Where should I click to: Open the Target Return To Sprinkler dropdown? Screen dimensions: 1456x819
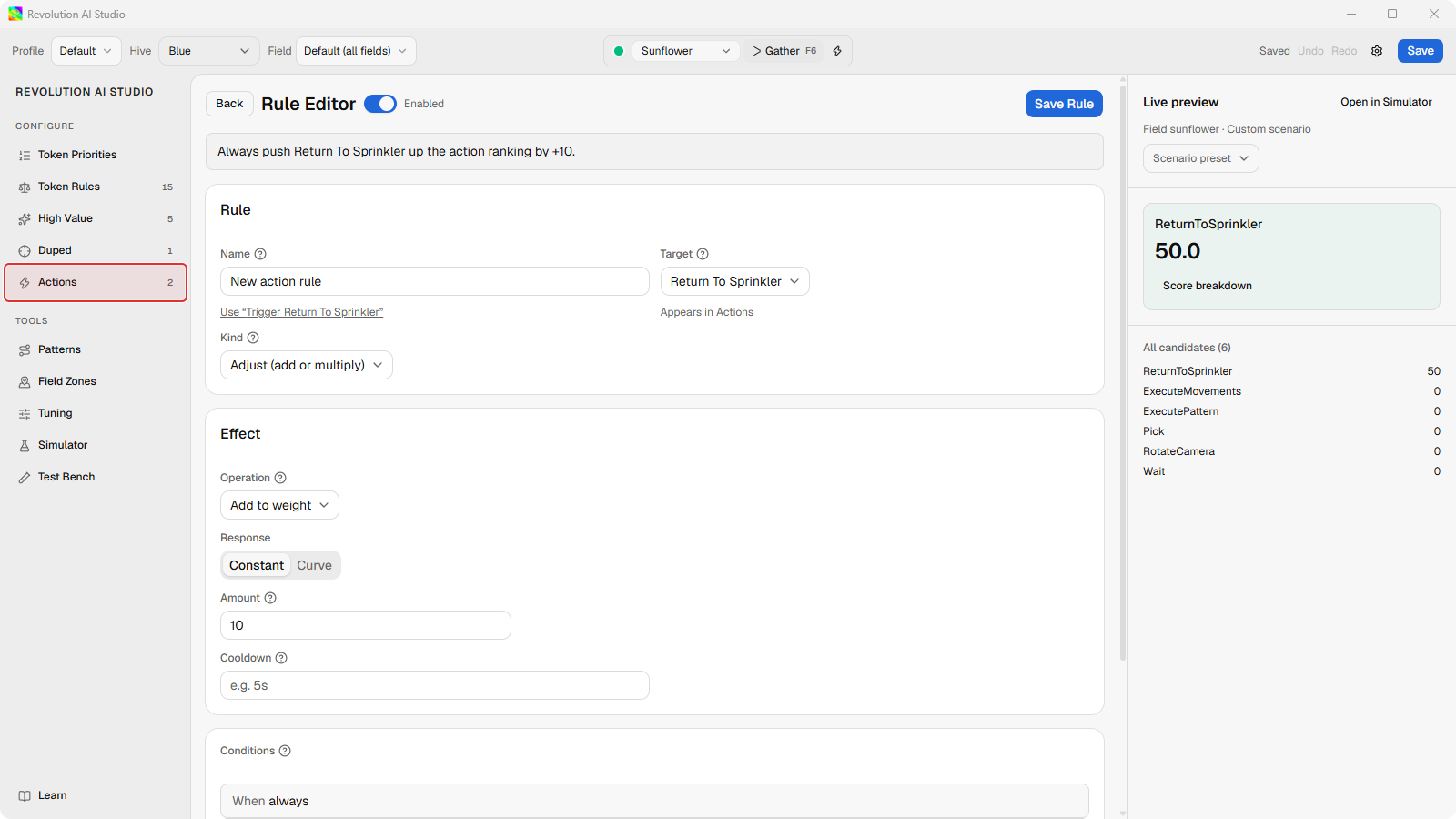click(x=735, y=281)
